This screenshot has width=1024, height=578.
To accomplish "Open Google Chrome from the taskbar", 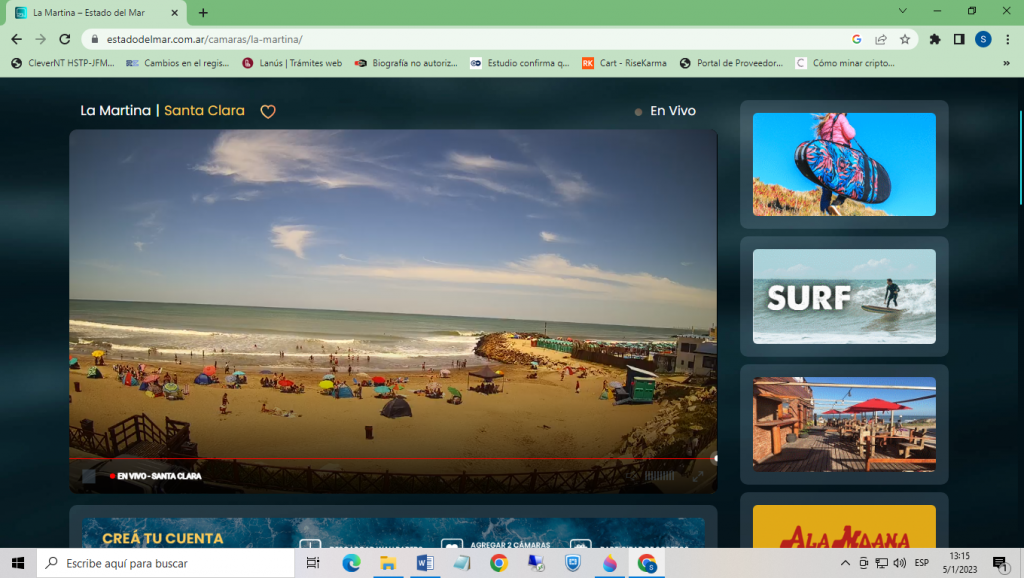I will (x=499, y=563).
